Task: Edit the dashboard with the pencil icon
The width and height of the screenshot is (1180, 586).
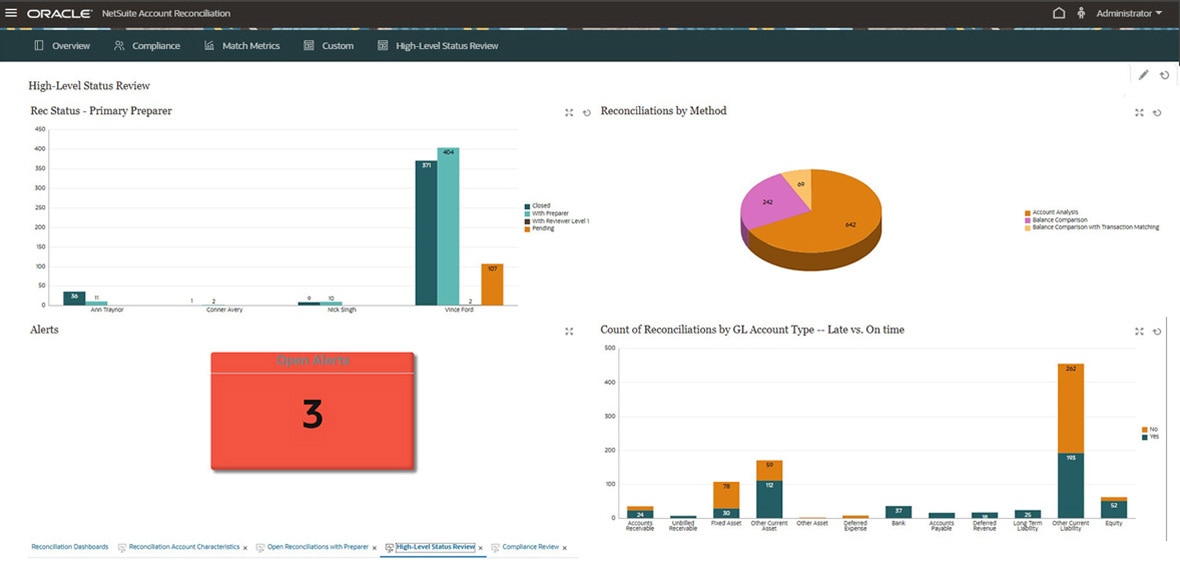Action: coord(1143,75)
